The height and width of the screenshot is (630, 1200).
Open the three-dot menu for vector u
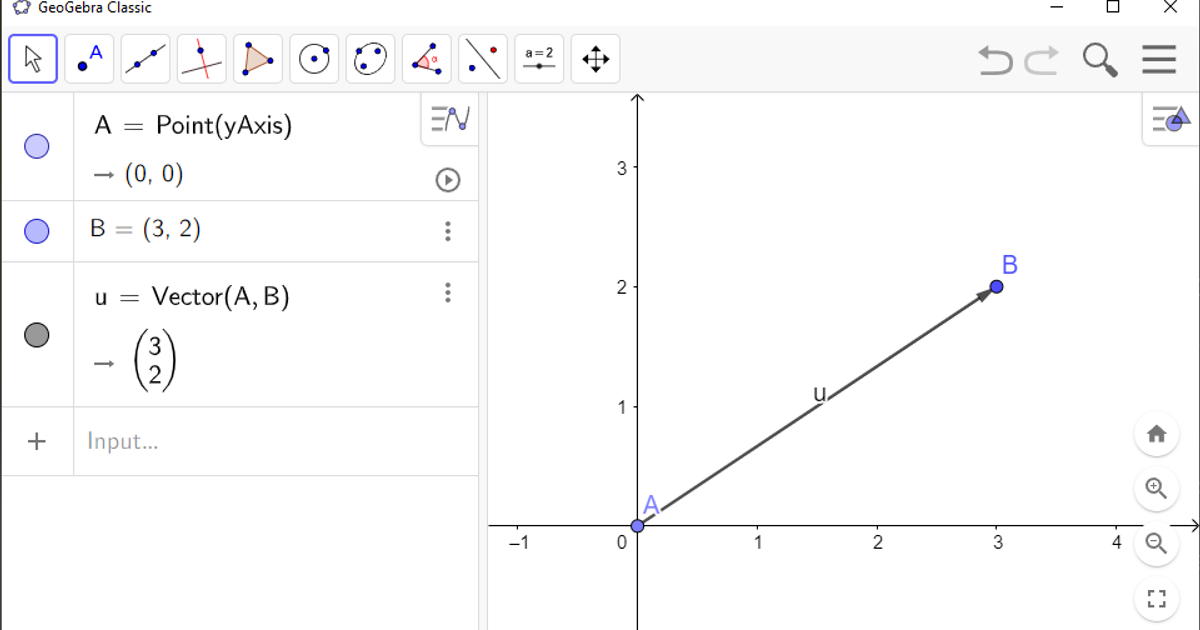pyautogui.click(x=448, y=293)
